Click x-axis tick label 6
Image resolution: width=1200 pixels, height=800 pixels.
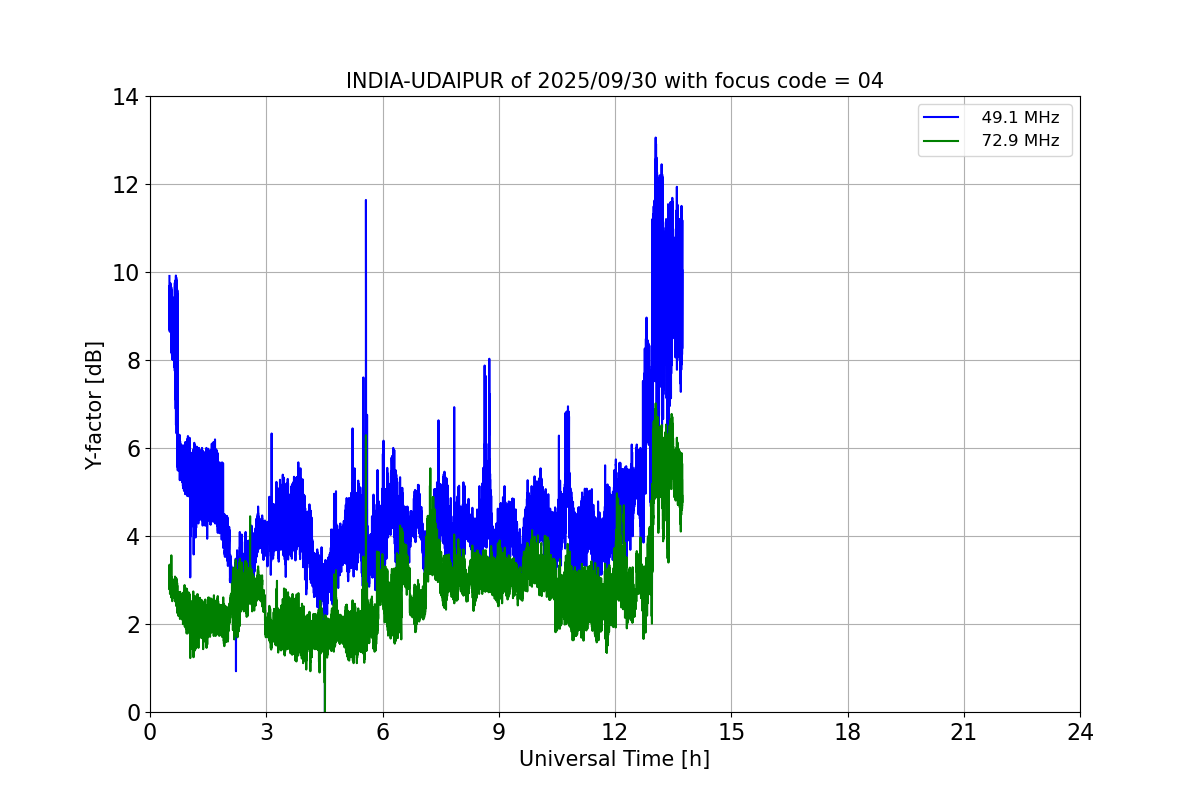(382, 732)
